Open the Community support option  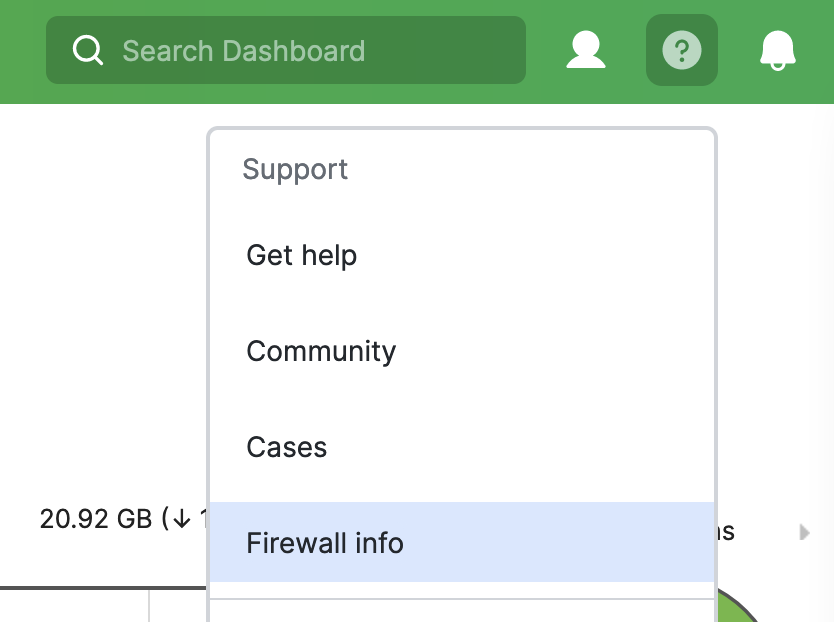[321, 352]
